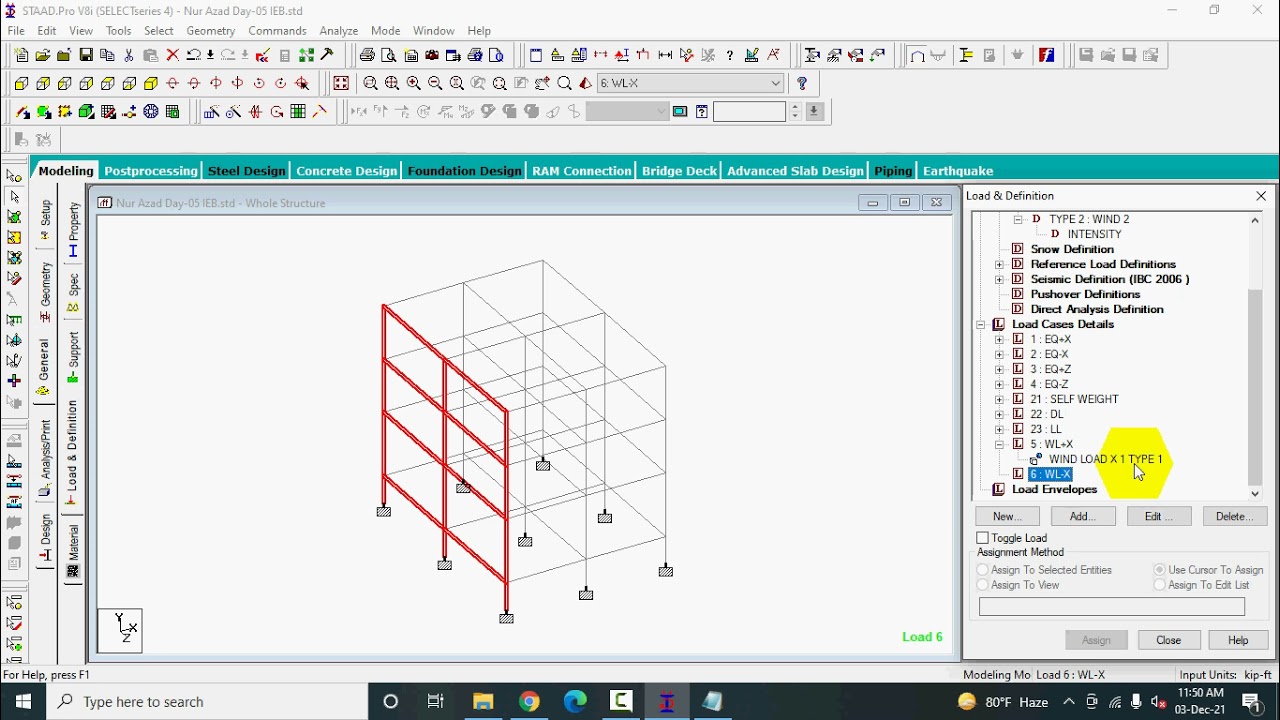The height and width of the screenshot is (720, 1280).
Task: Expand the 2 : EQ-X load case
Action: (x=999, y=354)
